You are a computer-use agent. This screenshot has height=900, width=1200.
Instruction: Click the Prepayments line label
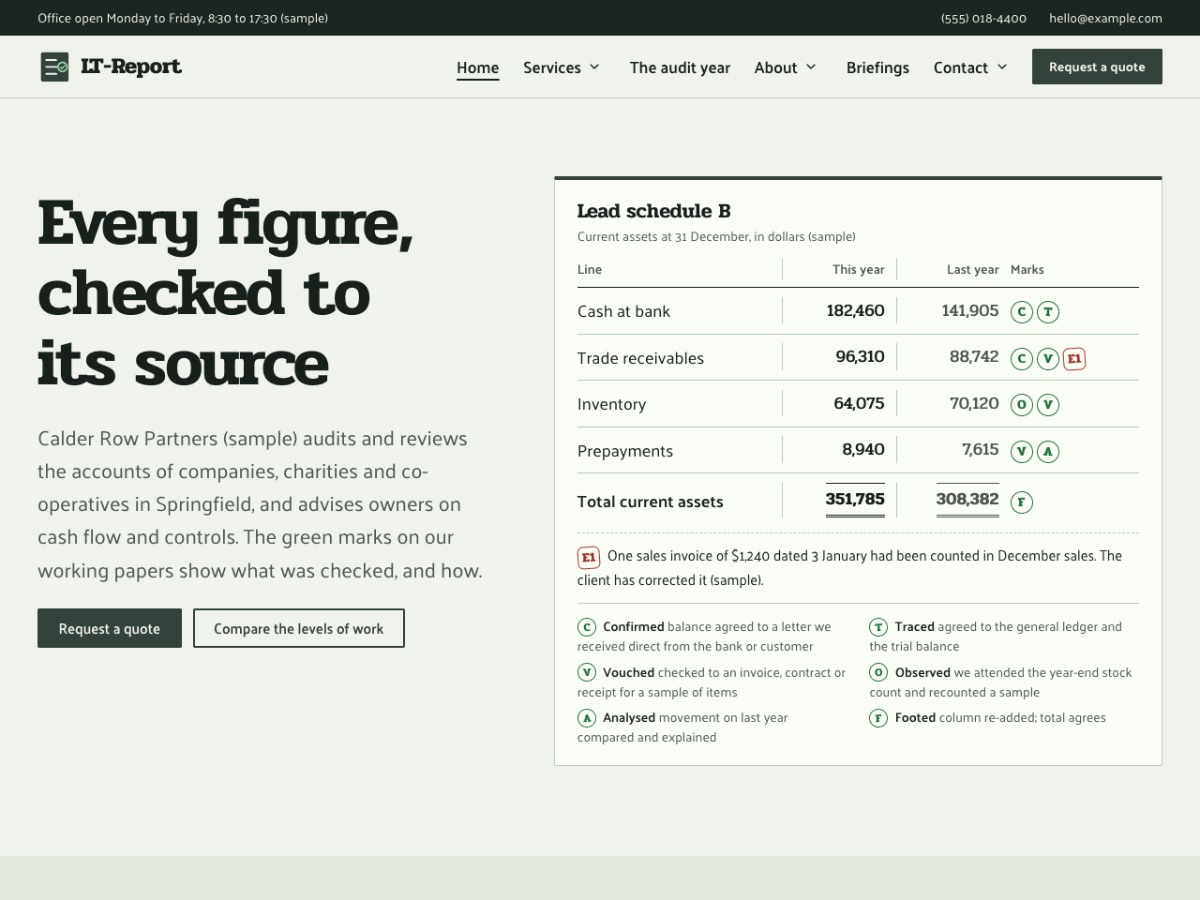point(625,452)
